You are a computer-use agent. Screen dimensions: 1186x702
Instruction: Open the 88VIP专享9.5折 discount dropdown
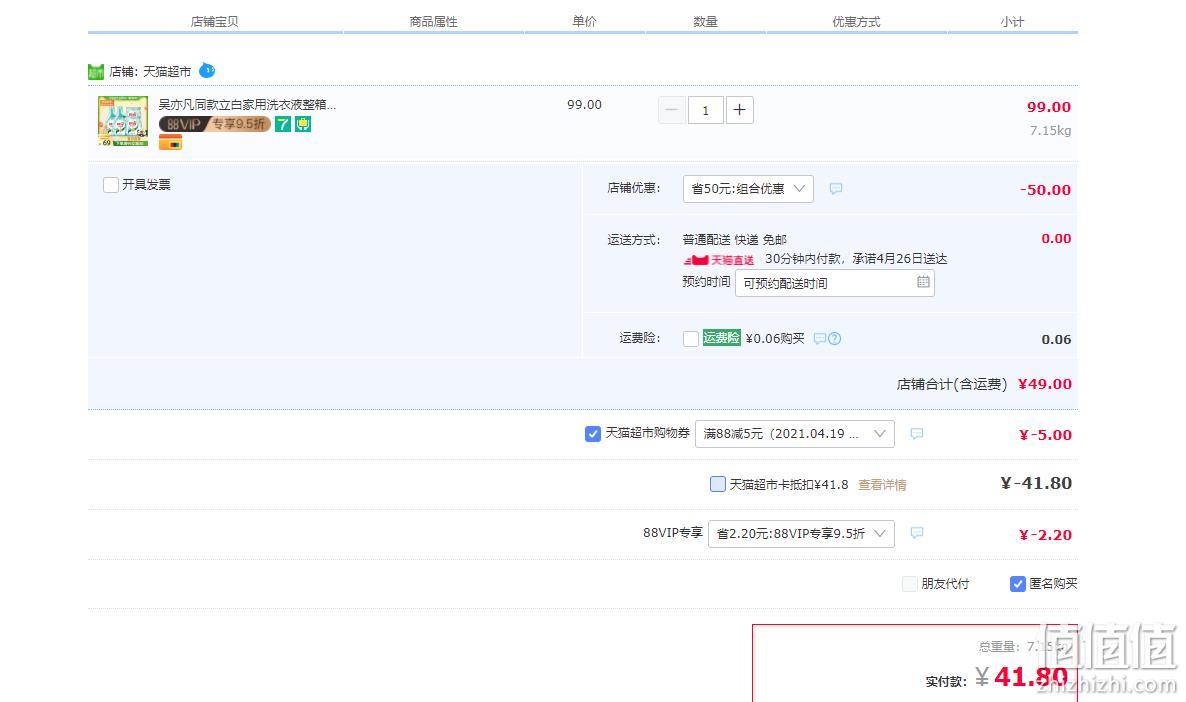(801, 534)
